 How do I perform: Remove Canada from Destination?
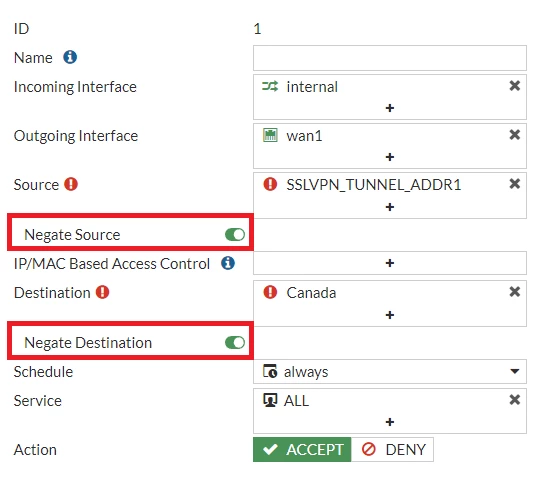pyautogui.click(x=514, y=292)
